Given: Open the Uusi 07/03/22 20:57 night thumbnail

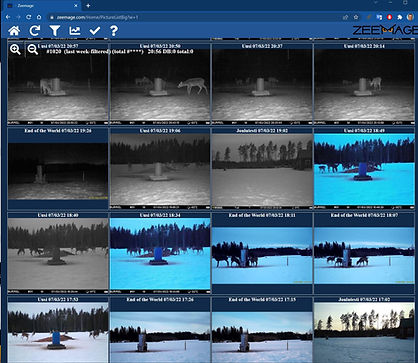Looking at the screenshot, I should (58, 86).
